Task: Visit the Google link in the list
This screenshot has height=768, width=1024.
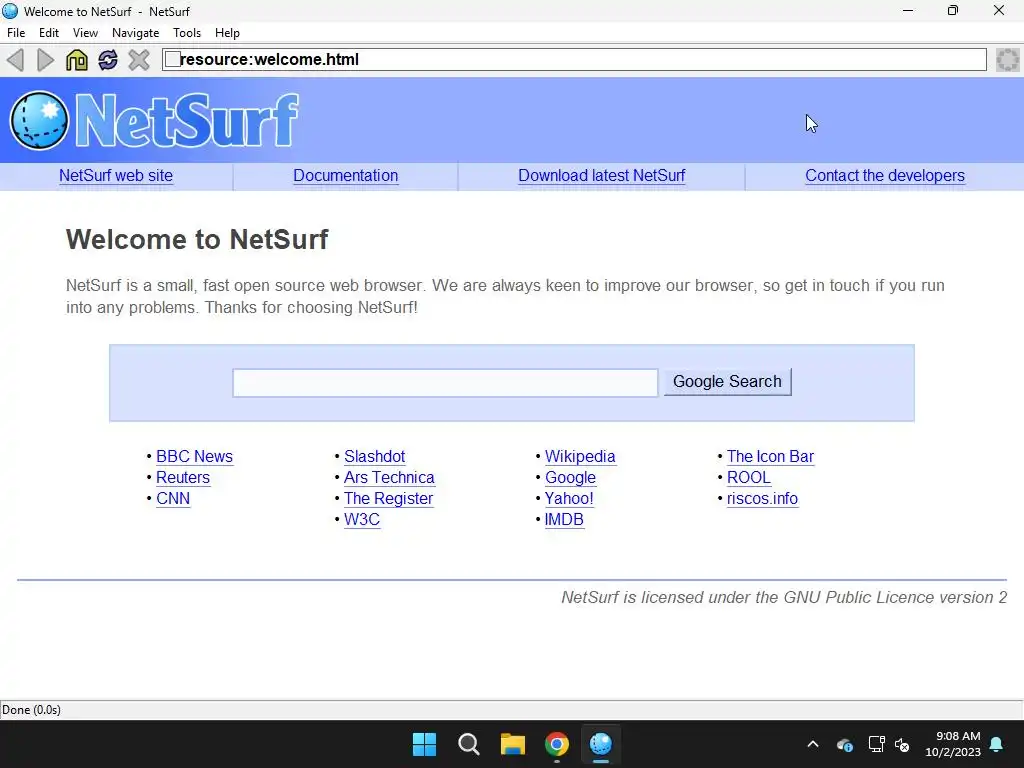Action: pyautogui.click(x=570, y=478)
